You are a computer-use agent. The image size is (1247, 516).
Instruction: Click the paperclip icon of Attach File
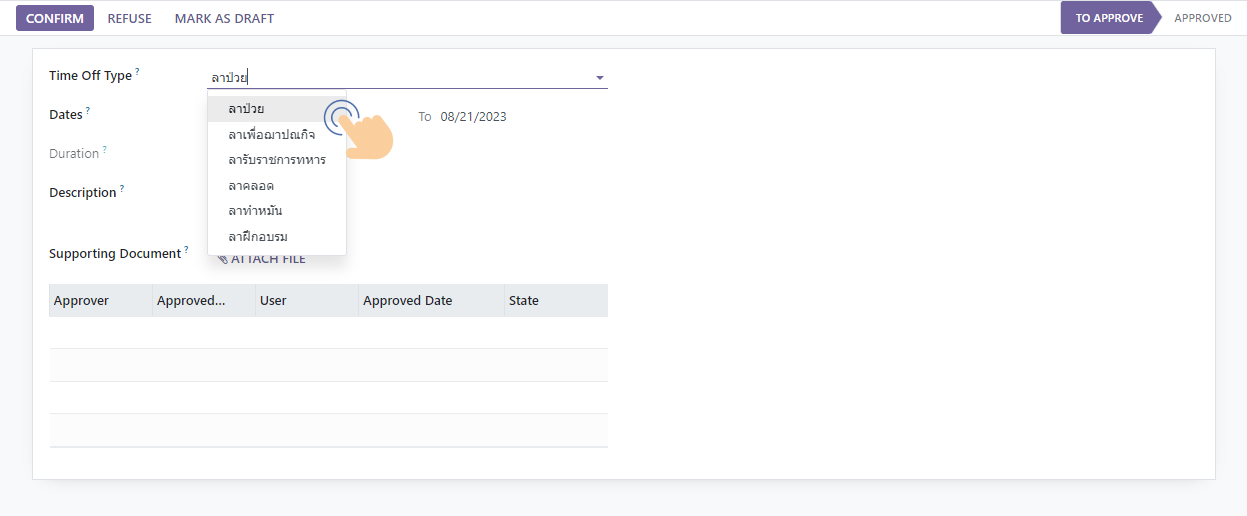222,259
